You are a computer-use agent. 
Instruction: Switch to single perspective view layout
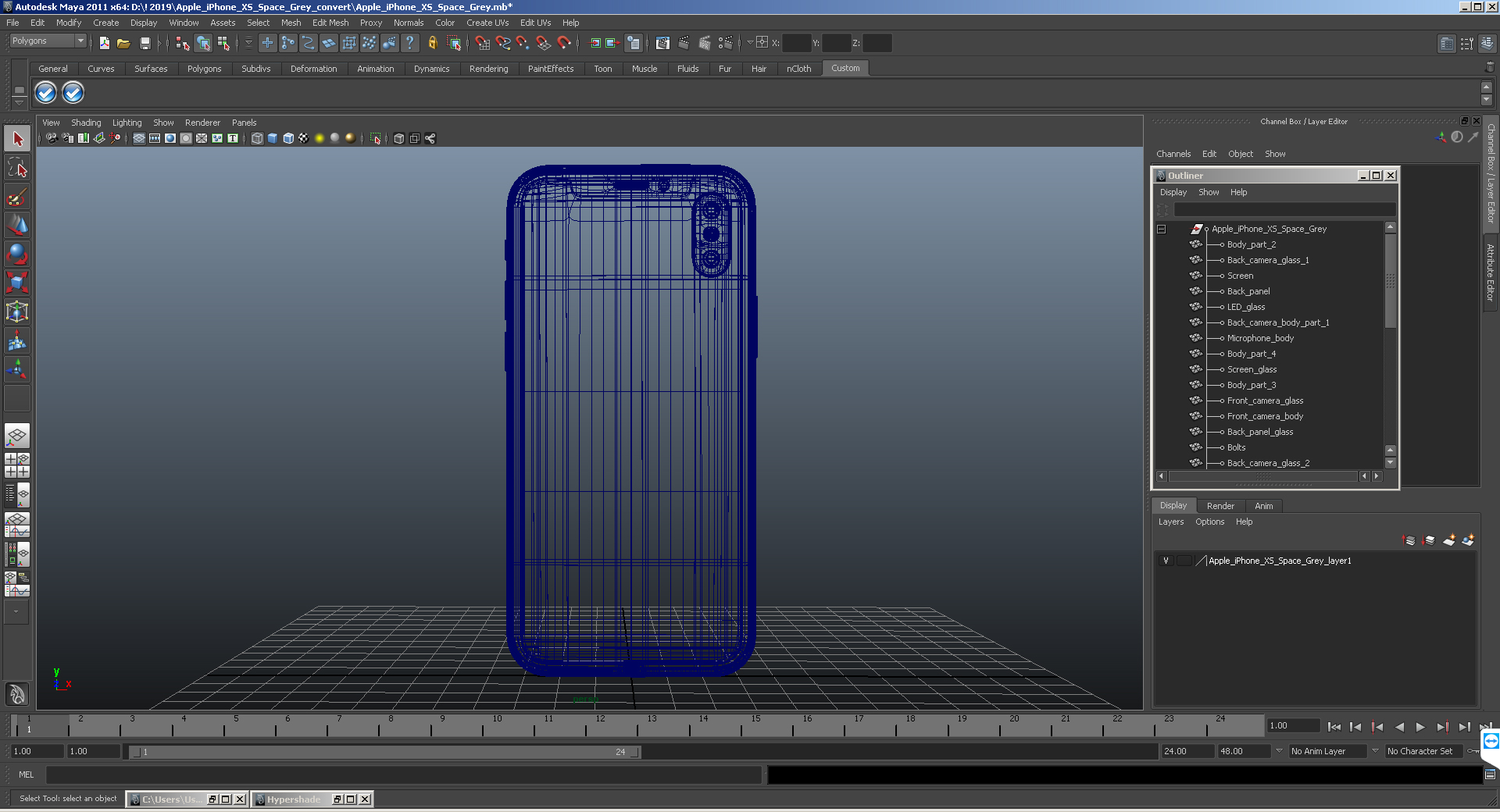coord(17,436)
